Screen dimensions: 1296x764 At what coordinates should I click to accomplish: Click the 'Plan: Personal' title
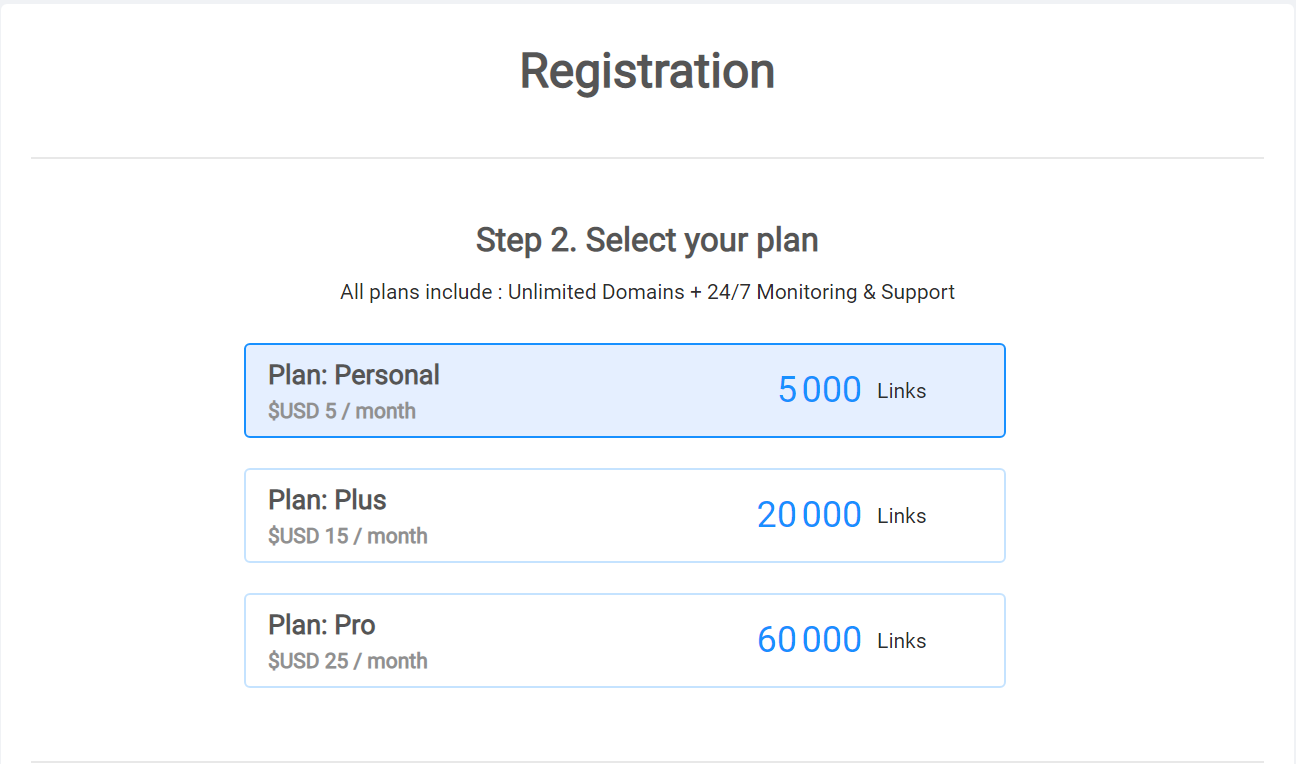pyautogui.click(x=354, y=375)
